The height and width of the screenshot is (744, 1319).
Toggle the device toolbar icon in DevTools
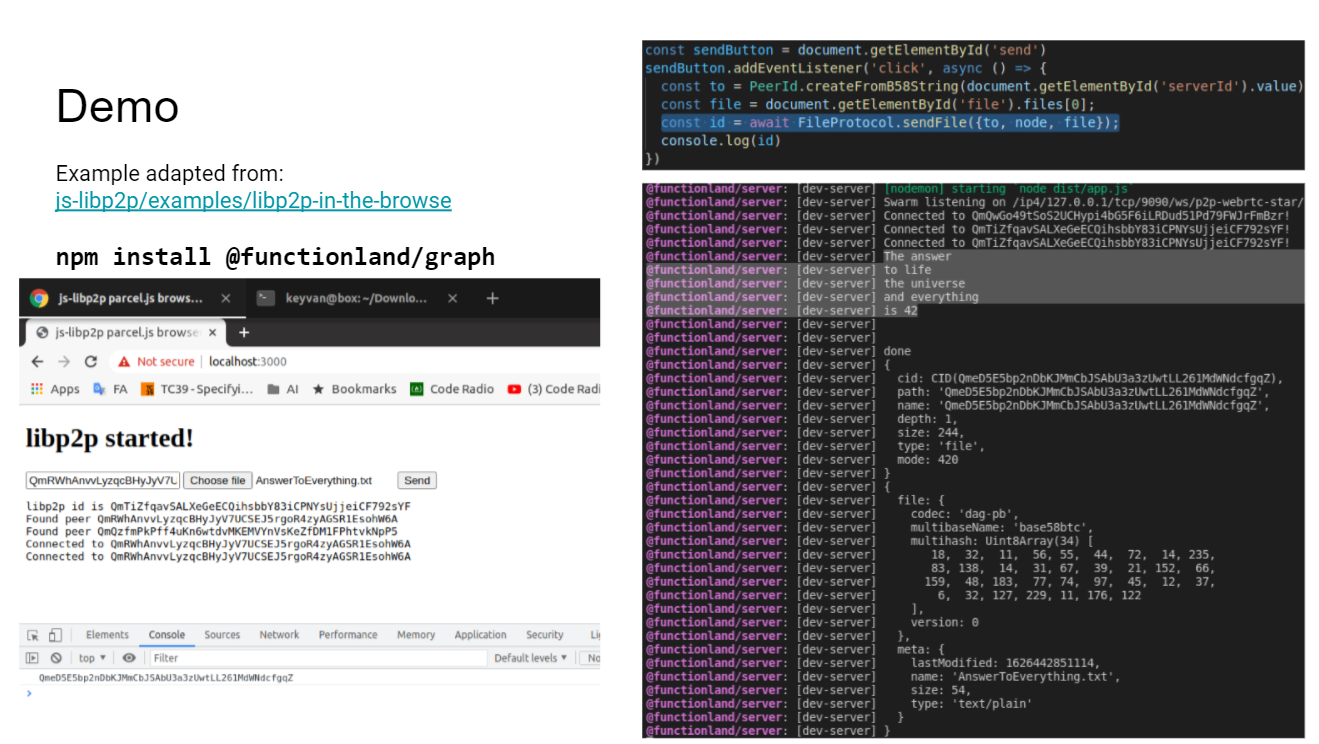click(x=55, y=635)
